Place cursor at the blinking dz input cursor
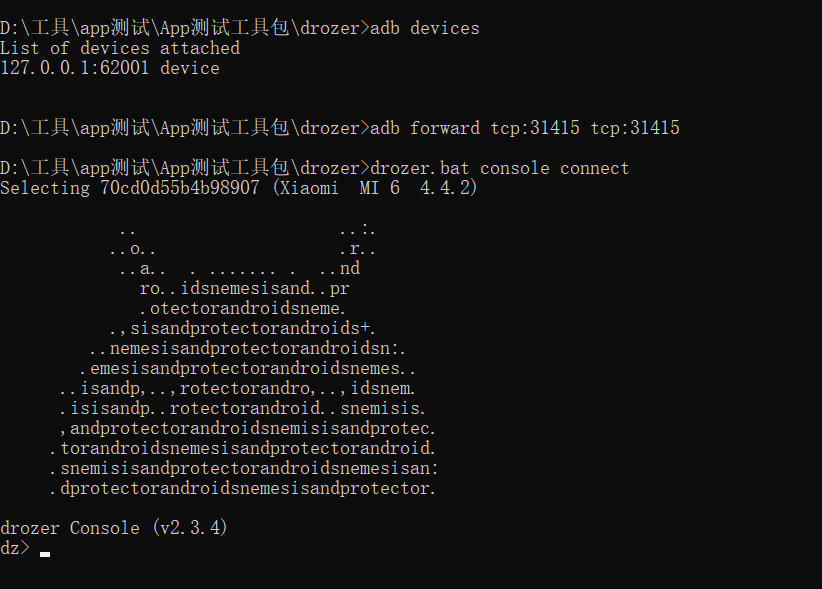The width and height of the screenshot is (822, 589). 45,552
